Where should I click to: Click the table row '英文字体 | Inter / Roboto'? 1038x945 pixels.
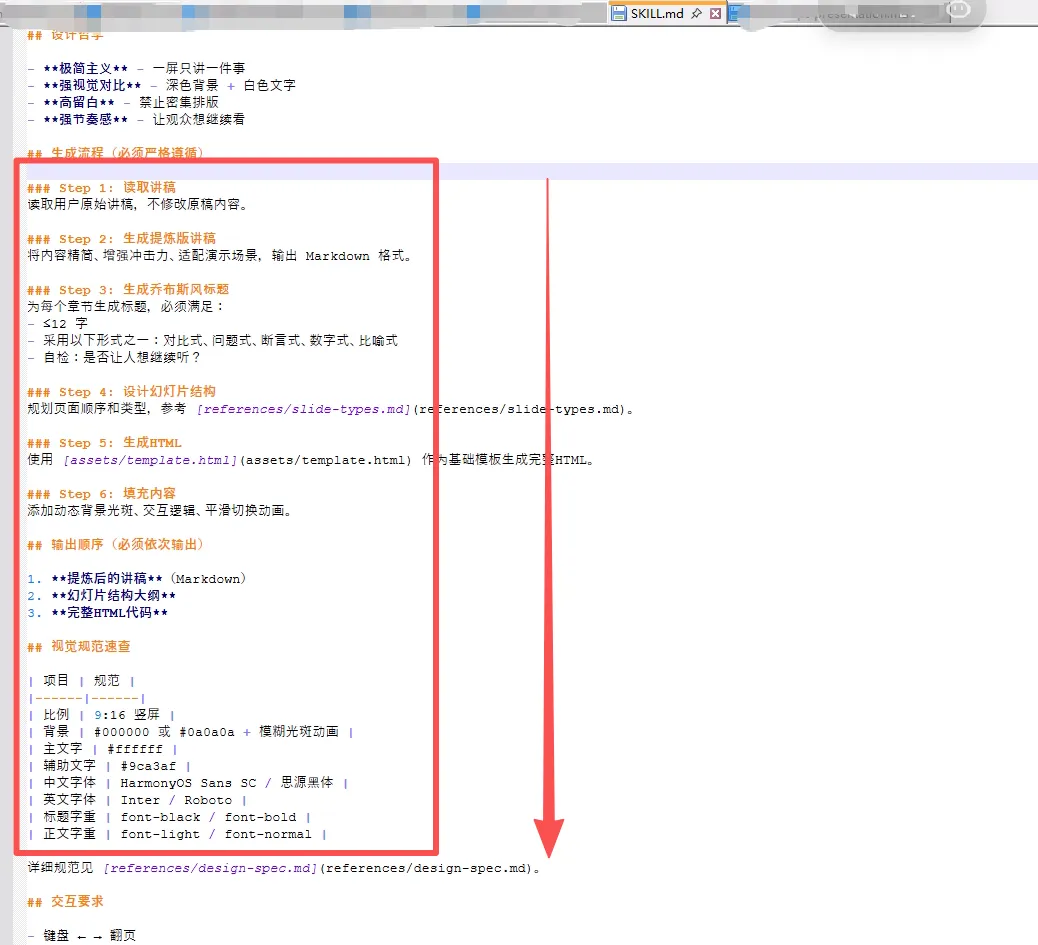[x=137, y=800]
